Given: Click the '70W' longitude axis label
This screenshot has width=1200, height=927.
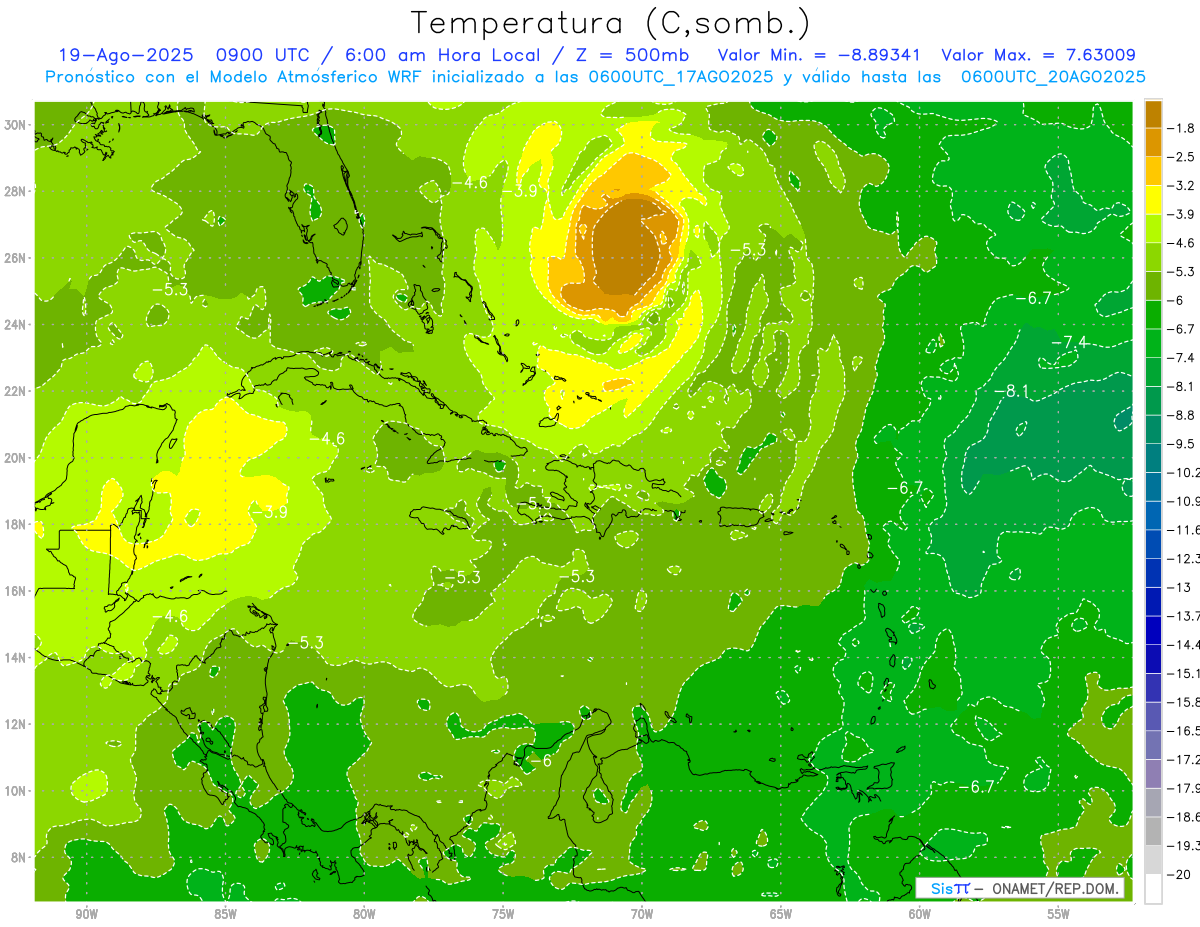Looking at the screenshot, I should click(x=642, y=914).
